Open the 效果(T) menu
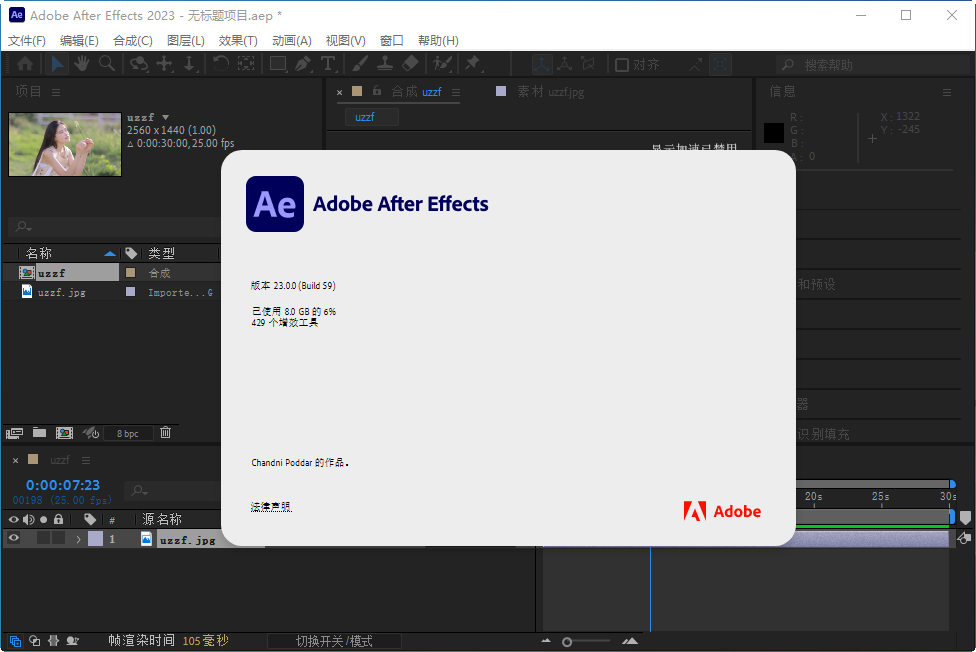This screenshot has height=652, width=976. coord(237,41)
